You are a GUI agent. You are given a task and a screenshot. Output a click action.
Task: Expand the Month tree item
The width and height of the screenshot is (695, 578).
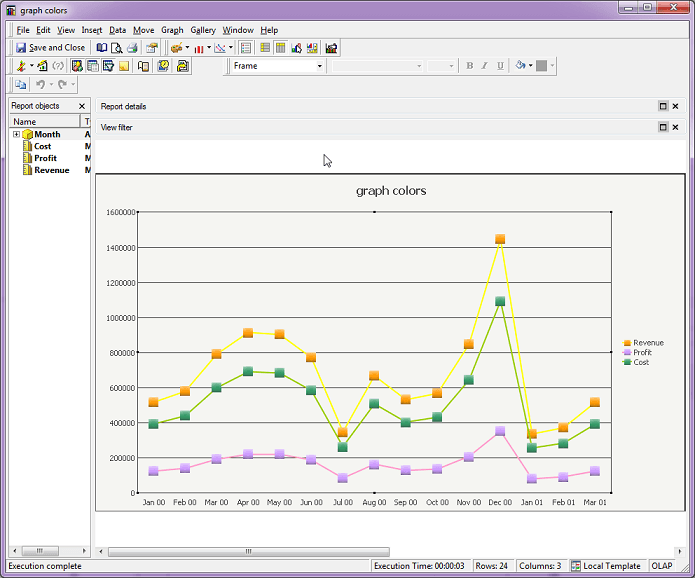16,134
